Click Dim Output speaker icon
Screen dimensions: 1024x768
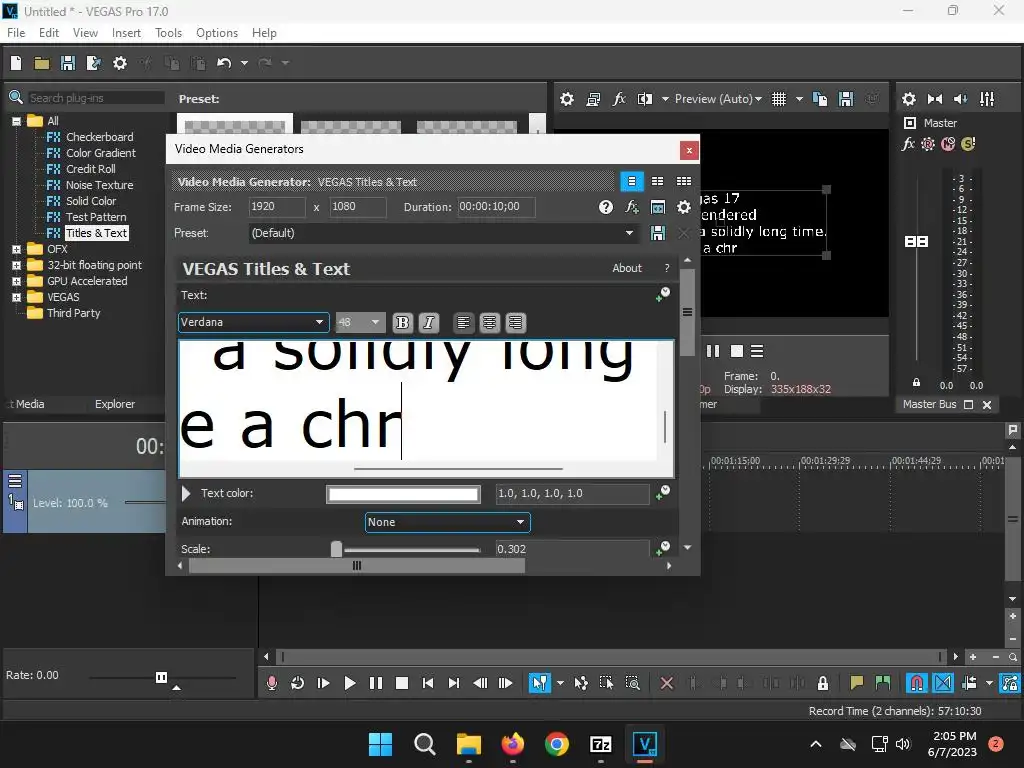[961, 99]
